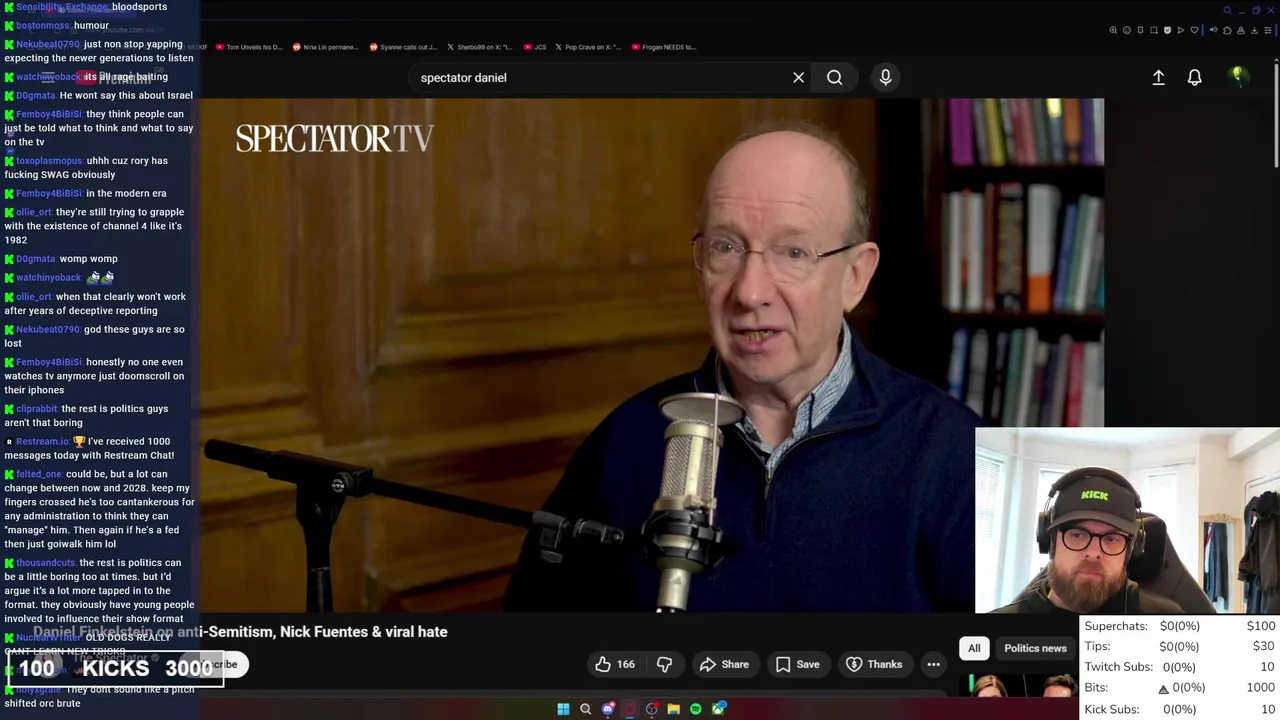Clear the YouTube search field text
The image size is (1280, 720).
tap(798, 77)
